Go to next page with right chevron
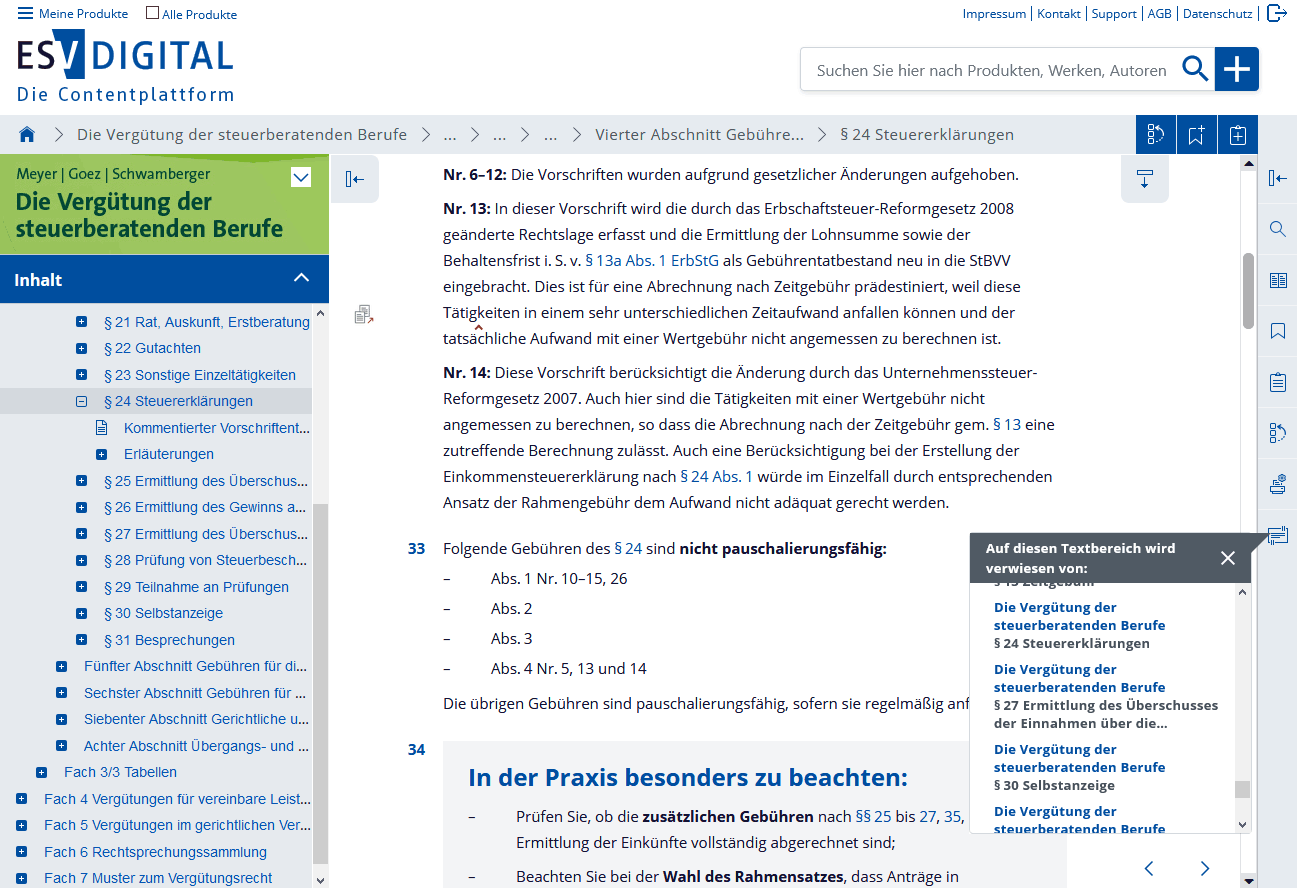Image resolution: width=1297 pixels, height=888 pixels. pyautogui.click(x=1205, y=868)
